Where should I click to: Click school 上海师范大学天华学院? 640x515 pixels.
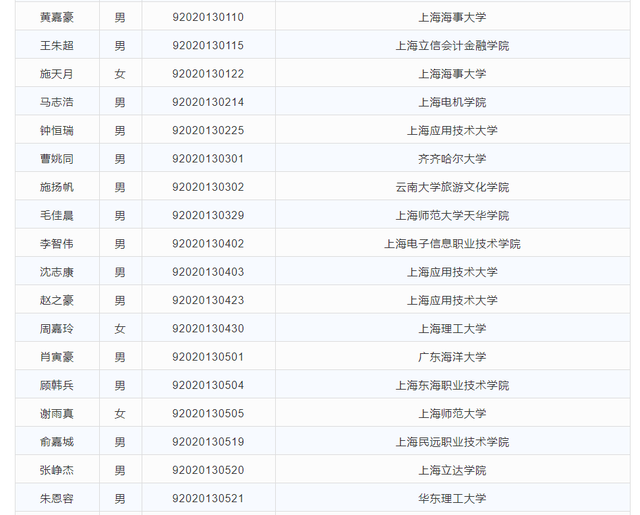tap(452, 215)
